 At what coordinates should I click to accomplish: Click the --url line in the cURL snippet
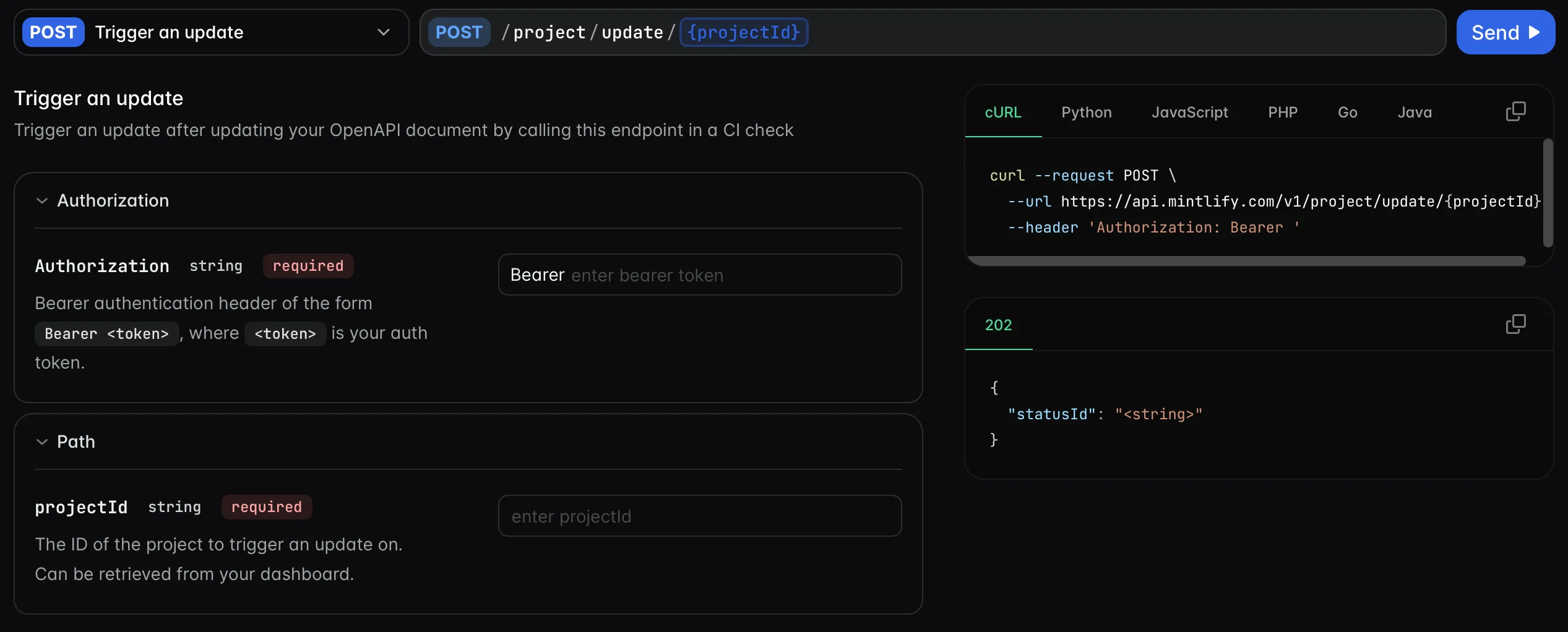click(x=1274, y=202)
